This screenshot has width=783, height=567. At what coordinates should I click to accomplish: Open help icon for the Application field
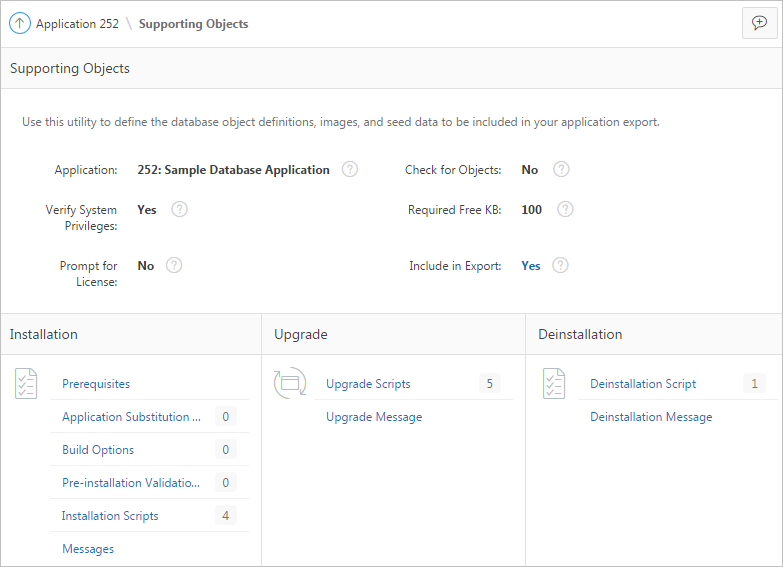pyautogui.click(x=349, y=170)
